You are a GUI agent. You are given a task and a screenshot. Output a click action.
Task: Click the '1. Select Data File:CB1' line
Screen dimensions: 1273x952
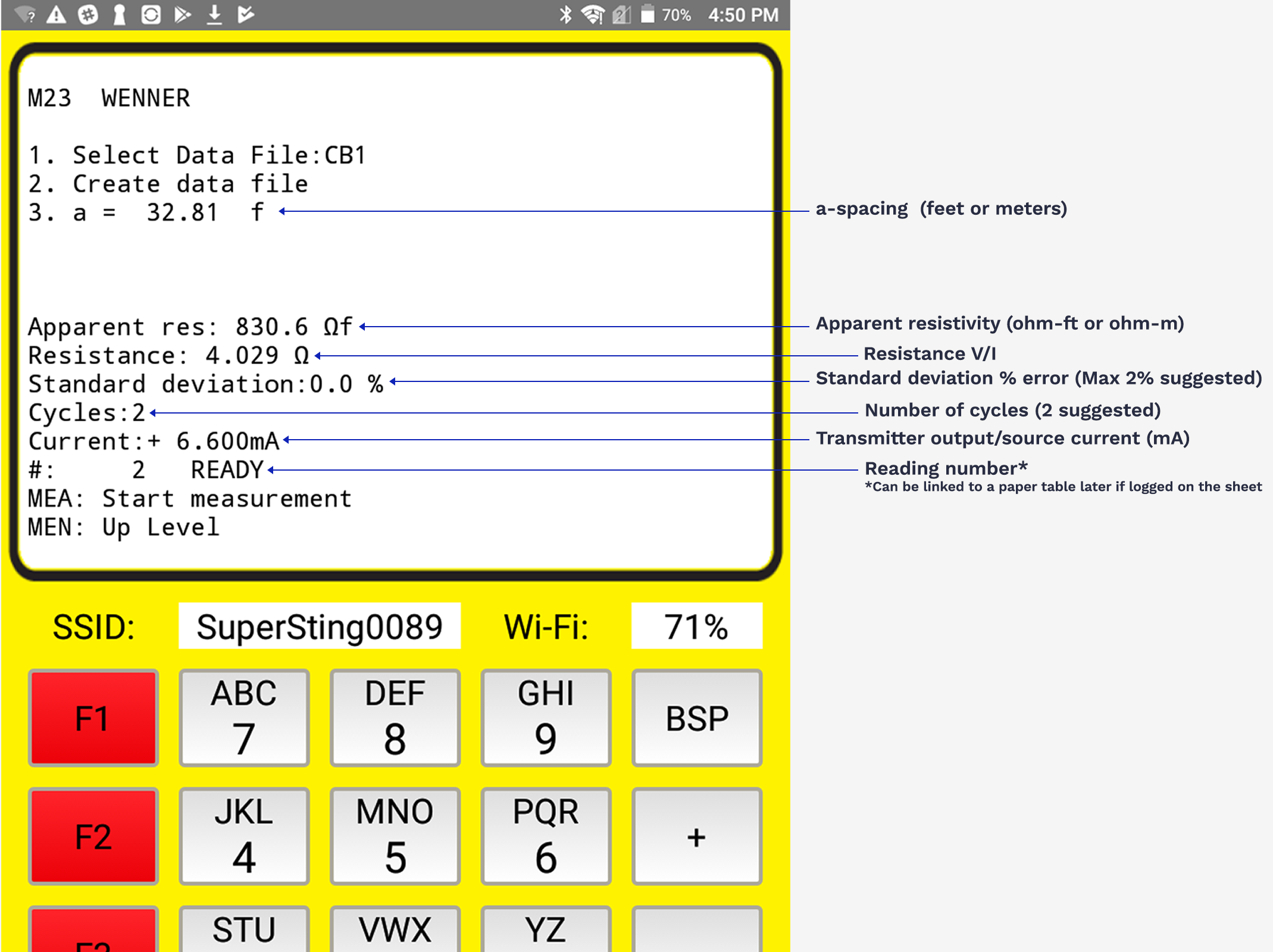pyautogui.click(x=197, y=155)
